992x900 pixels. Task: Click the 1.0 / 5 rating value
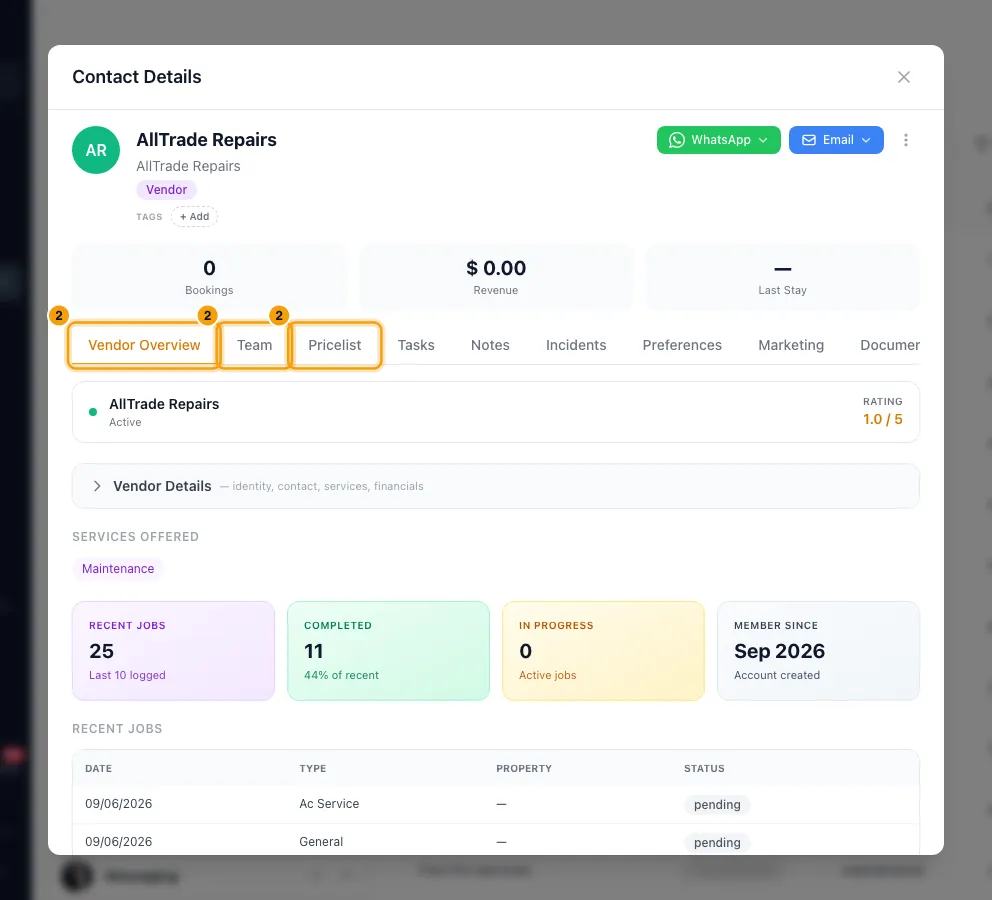coord(883,419)
